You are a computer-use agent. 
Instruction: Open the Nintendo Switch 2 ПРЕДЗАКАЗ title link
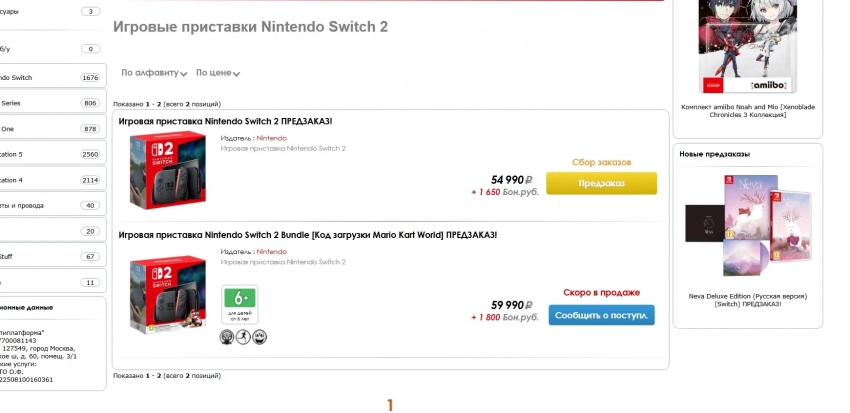pyautogui.click(x=225, y=122)
